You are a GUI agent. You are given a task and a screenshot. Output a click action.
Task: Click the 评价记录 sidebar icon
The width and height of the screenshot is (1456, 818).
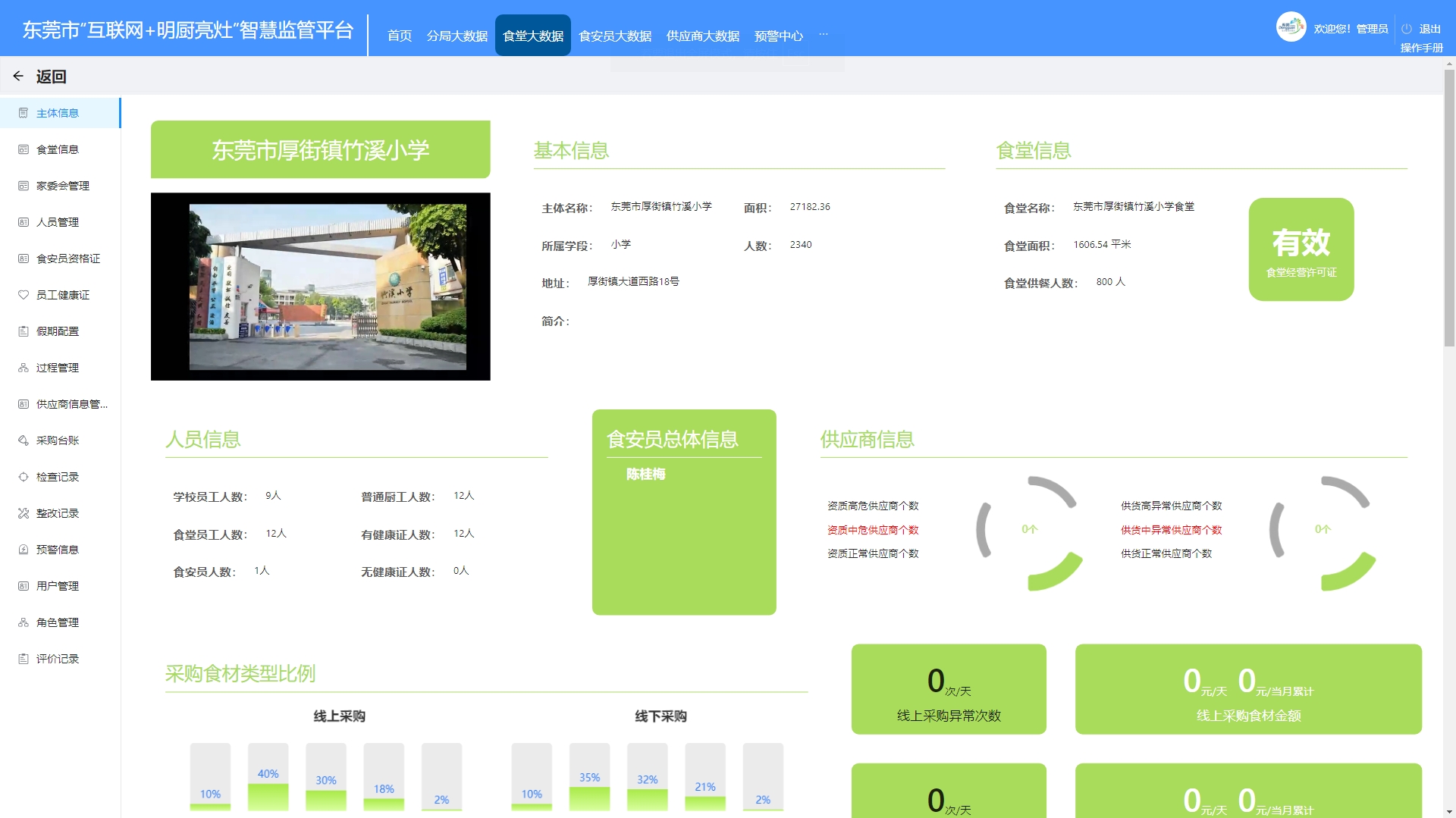pos(24,659)
